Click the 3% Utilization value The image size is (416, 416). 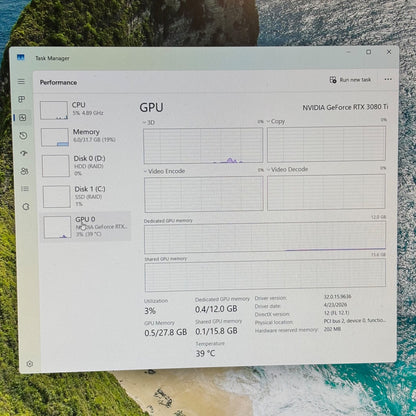click(x=150, y=311)
